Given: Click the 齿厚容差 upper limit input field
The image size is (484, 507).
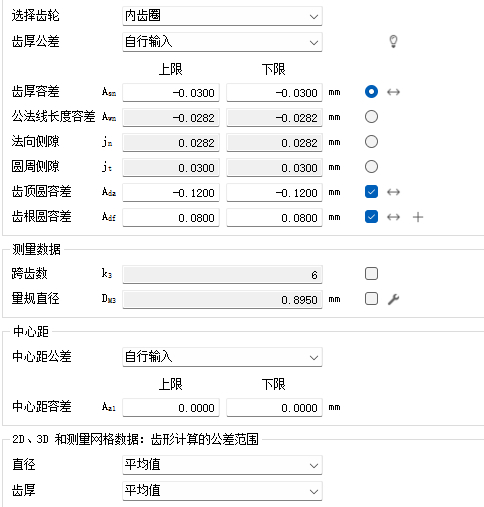Looking at the screenshot, I should [171, 92].
